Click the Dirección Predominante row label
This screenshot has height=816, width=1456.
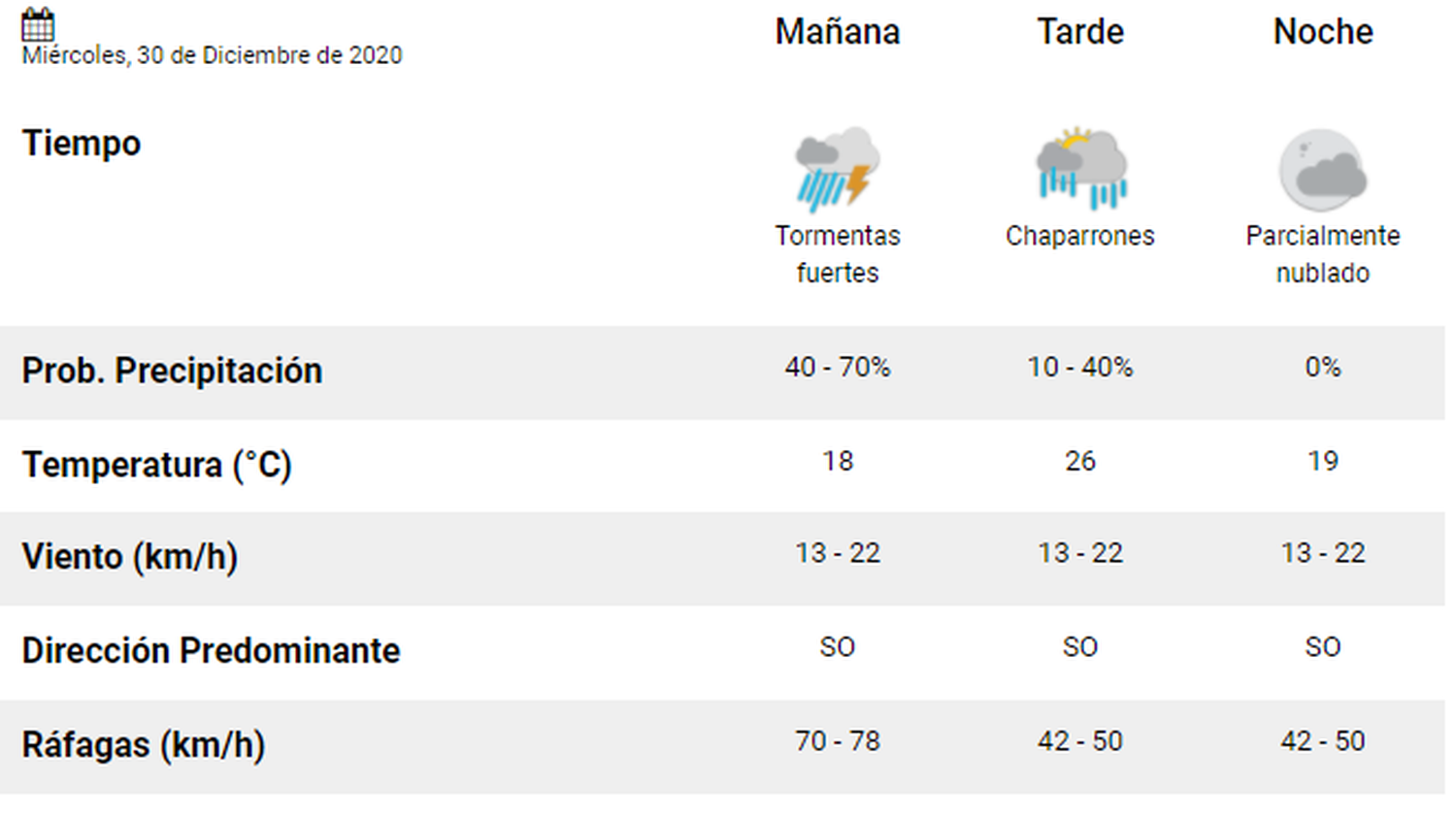211,650
